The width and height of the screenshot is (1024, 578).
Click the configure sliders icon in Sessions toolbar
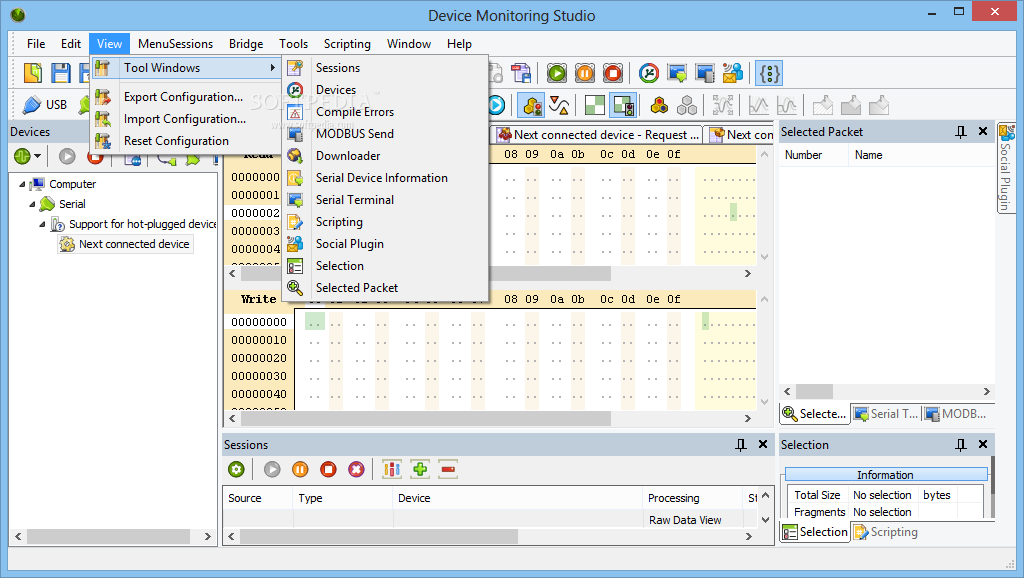(x=392, y=469)
